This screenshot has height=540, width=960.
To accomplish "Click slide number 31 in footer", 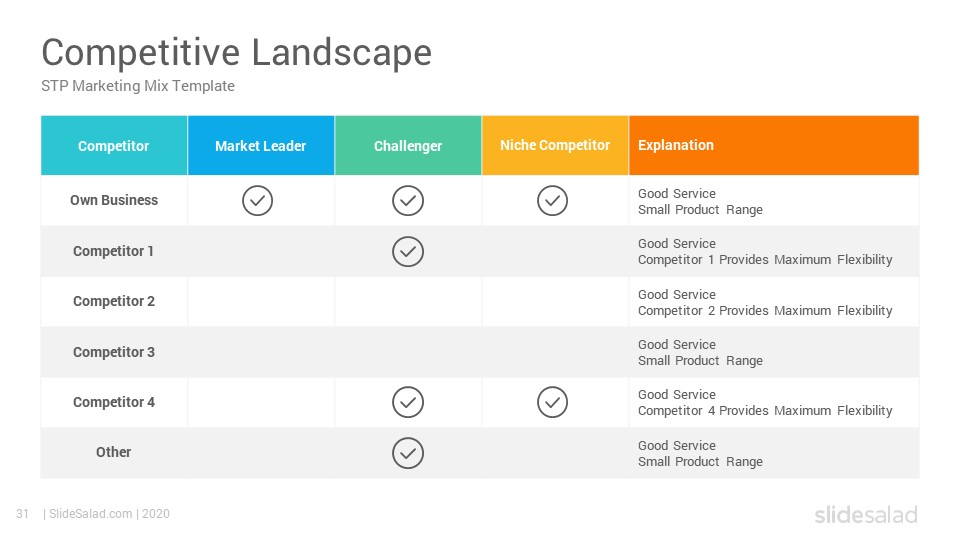I will point(23,514).
